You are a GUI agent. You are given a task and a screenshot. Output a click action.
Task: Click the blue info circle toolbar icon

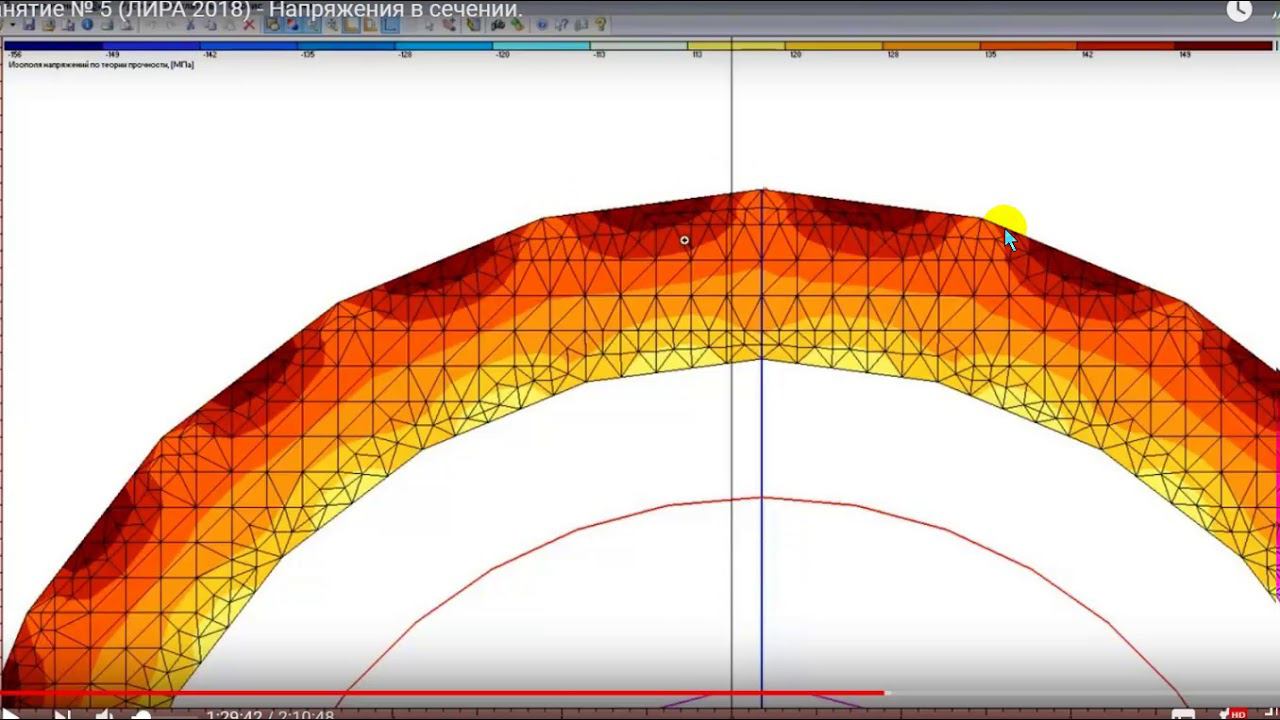87,25
